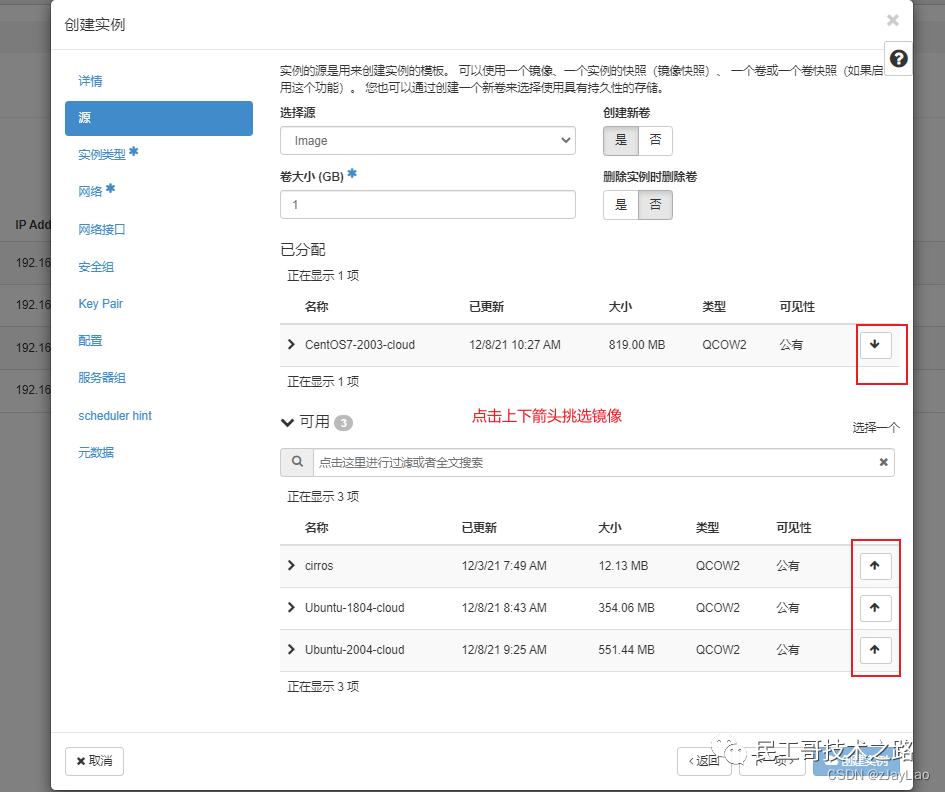The width and height of the screenshot is (945, 792).
Task: Allocate Ubuntu-1804-cloud with up arrow
Action: point(875,608)
